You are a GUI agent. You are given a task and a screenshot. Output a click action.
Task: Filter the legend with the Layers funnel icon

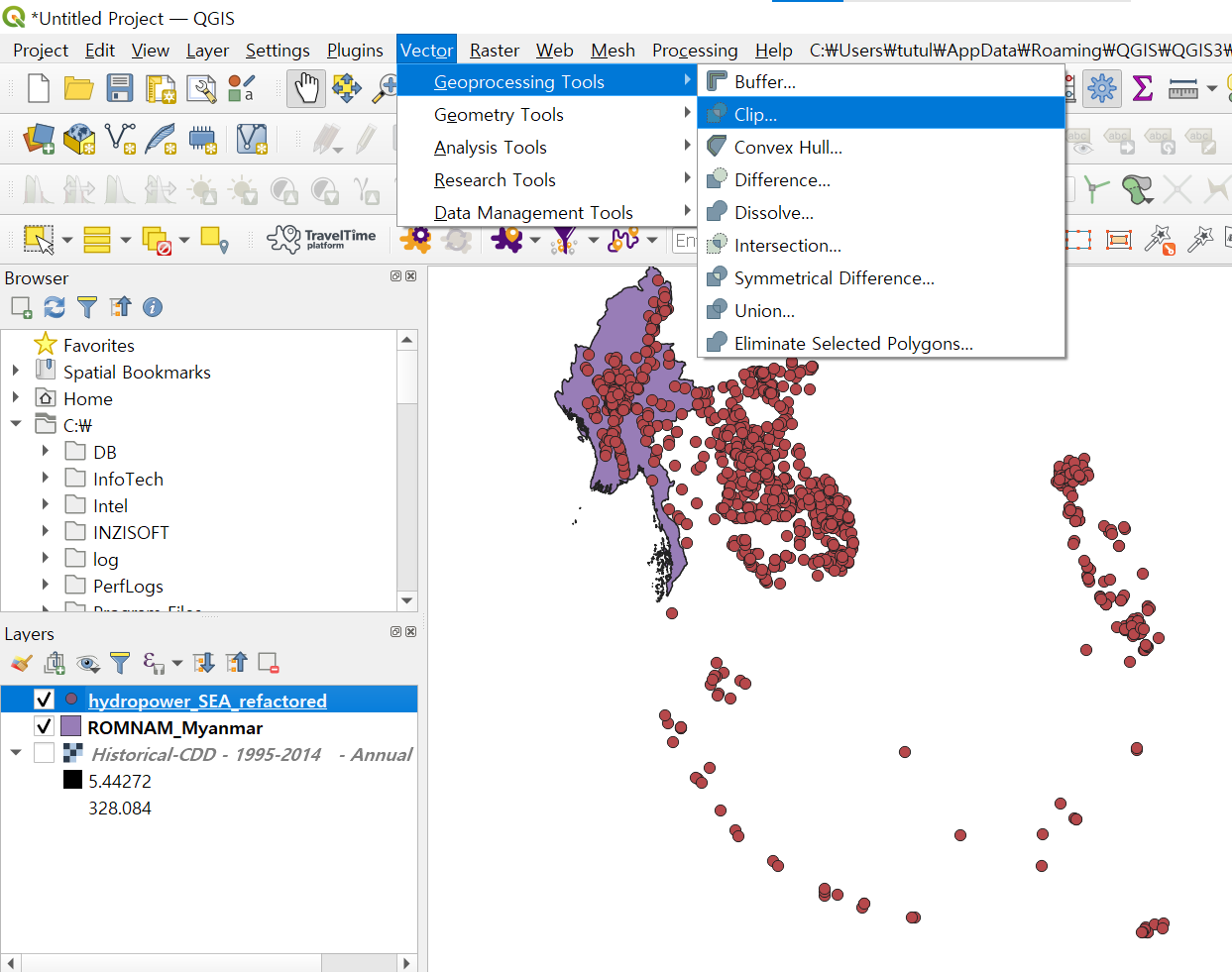coord(120,663)
